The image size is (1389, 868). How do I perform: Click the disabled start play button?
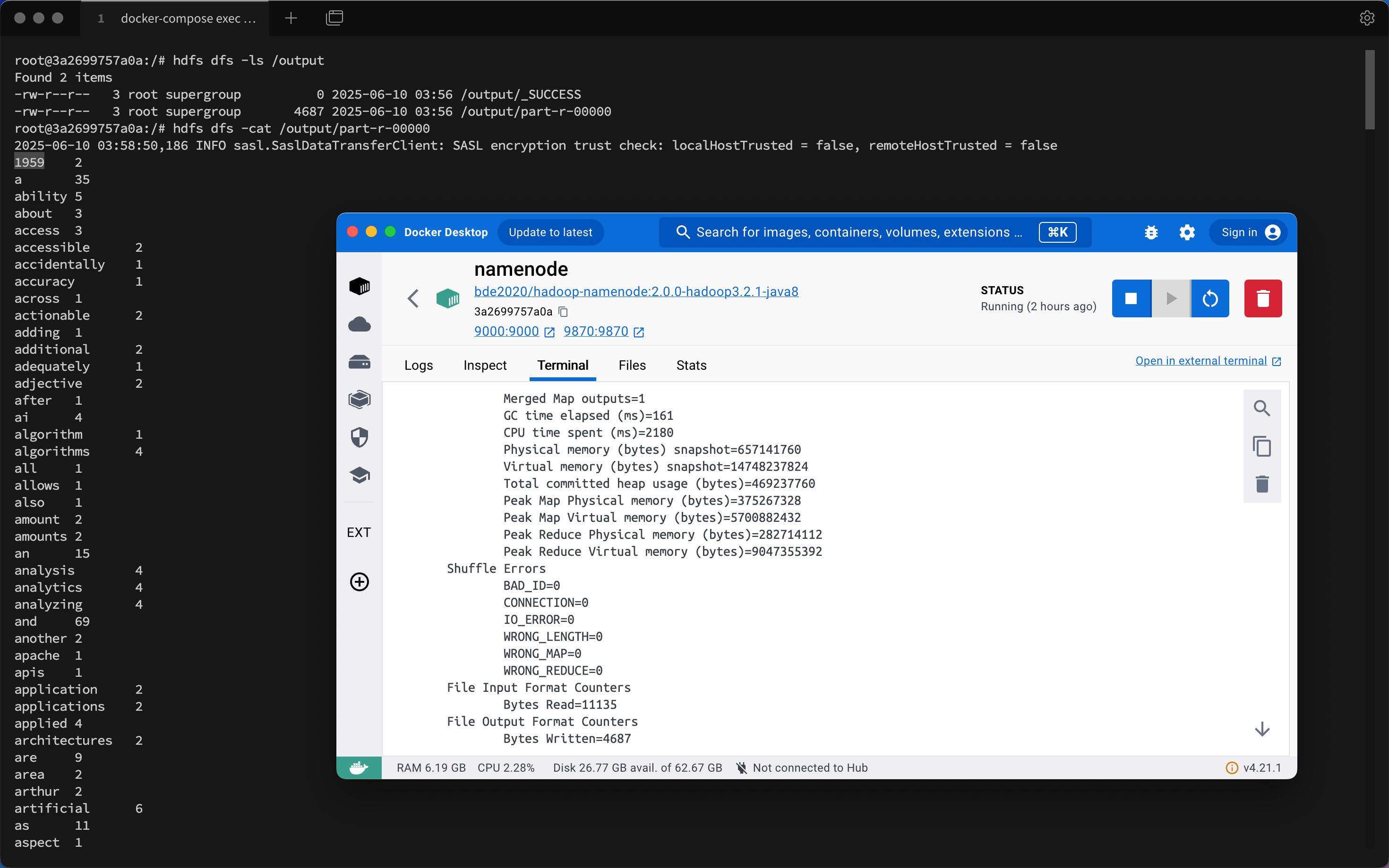point(1171,298)
